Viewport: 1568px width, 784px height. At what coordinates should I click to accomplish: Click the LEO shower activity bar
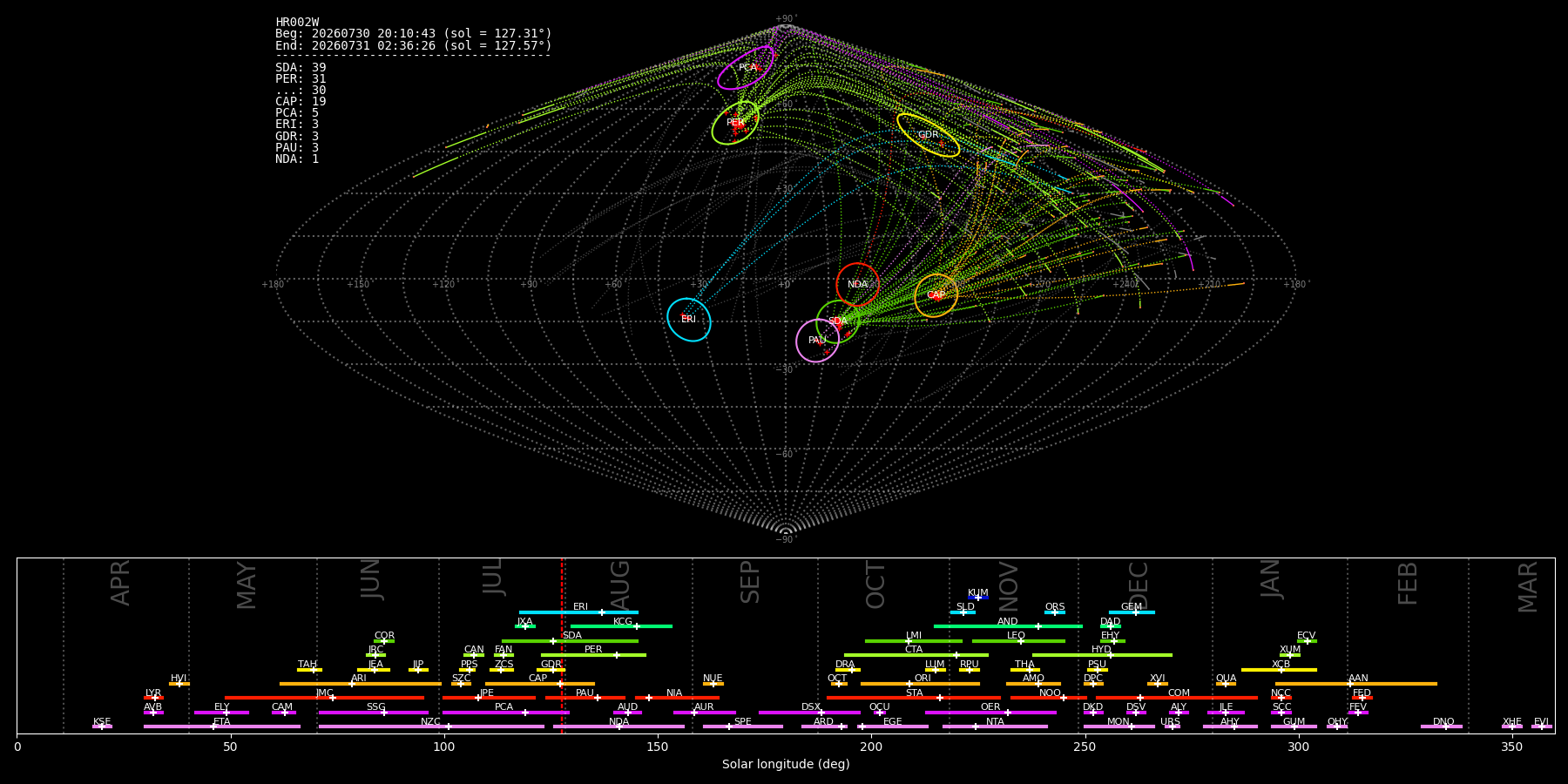[1018, 641]
